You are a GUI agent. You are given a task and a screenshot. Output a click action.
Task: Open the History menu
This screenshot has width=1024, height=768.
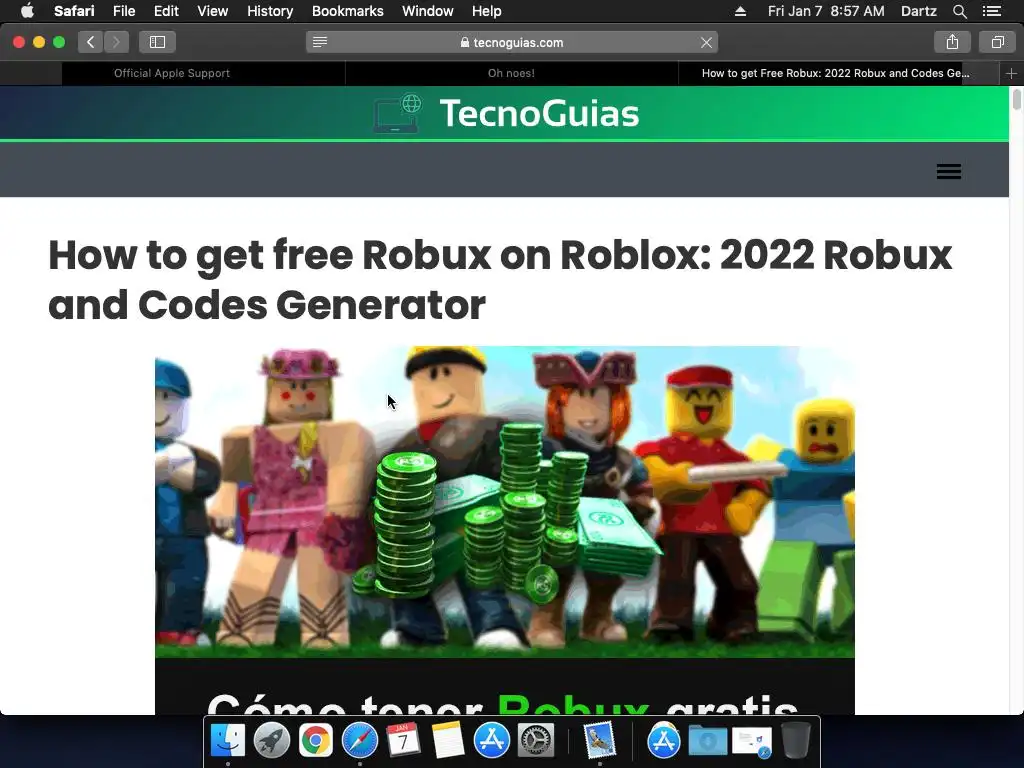tap(270, 11)
